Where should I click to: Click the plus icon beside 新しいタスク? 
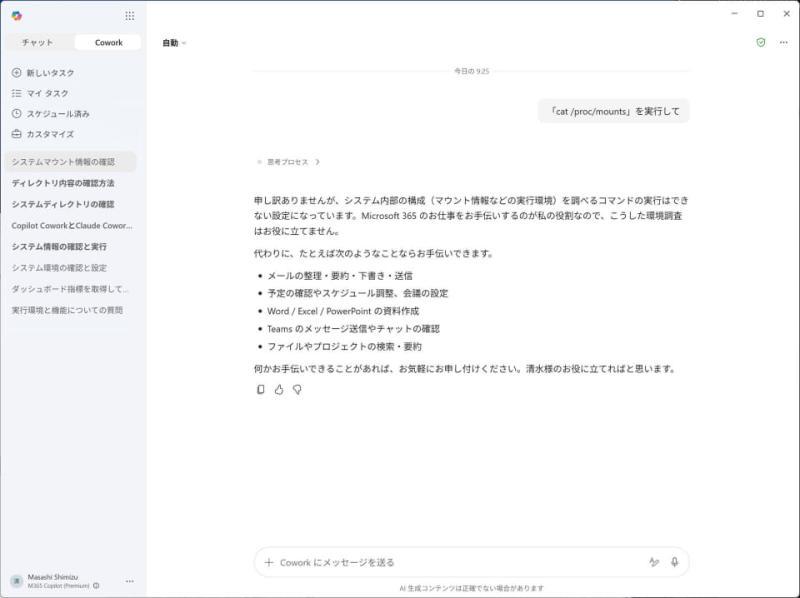click(16, 73)
